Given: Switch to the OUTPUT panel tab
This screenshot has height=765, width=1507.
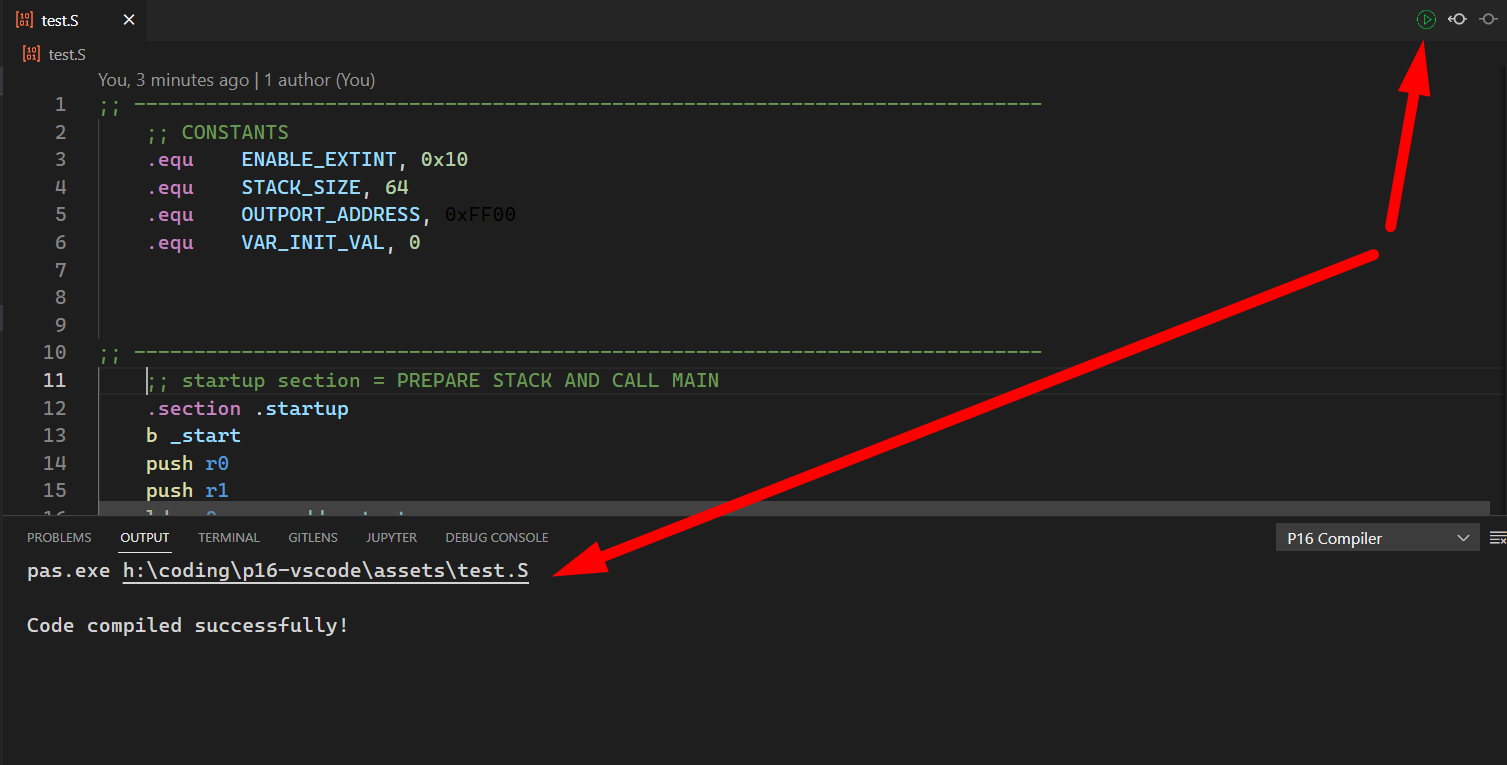Looking at the screenshot, I should [x=145, y=538].
